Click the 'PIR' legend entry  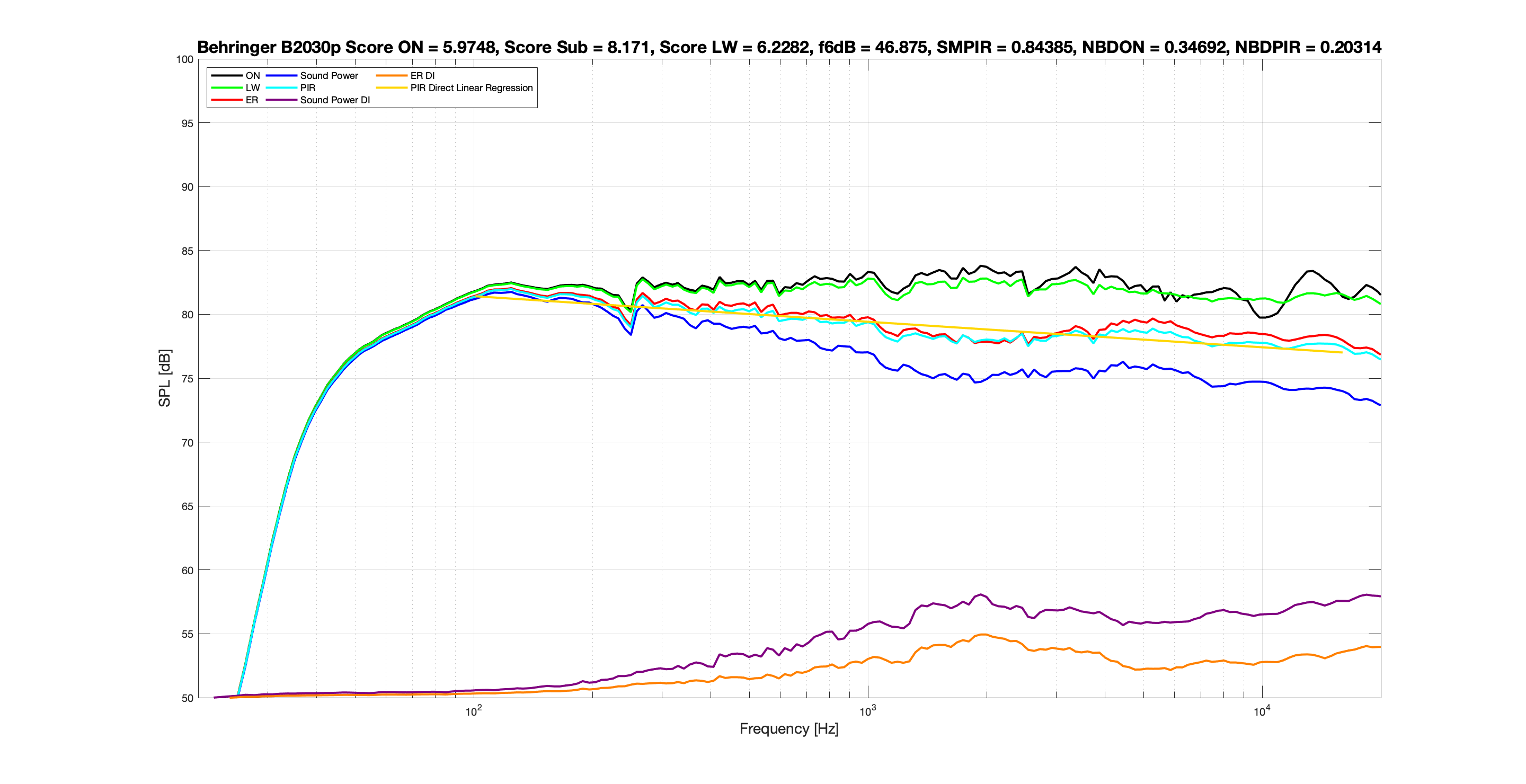(x=307, y=87)
